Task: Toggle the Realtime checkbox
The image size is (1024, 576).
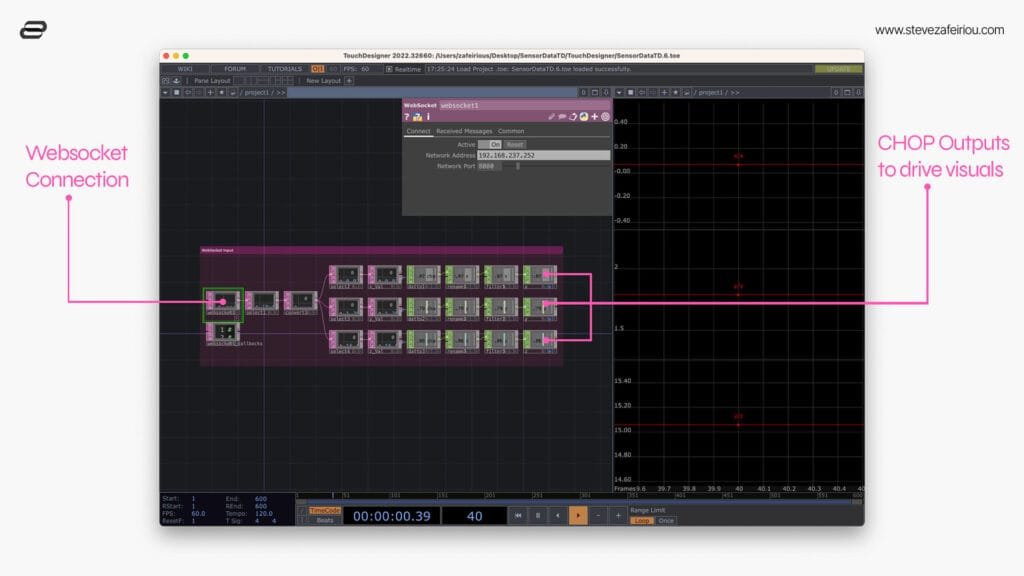Action: (389, 69)
